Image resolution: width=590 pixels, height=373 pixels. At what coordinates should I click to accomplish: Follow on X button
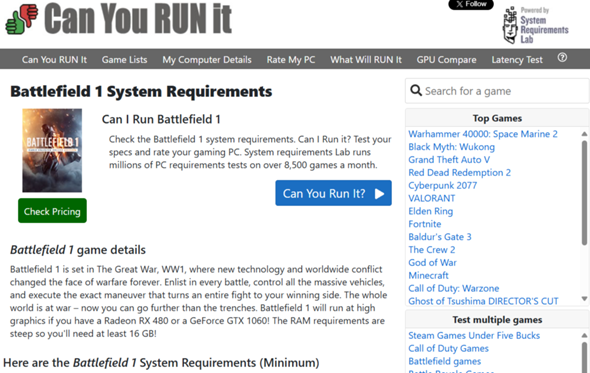point(471,5)
